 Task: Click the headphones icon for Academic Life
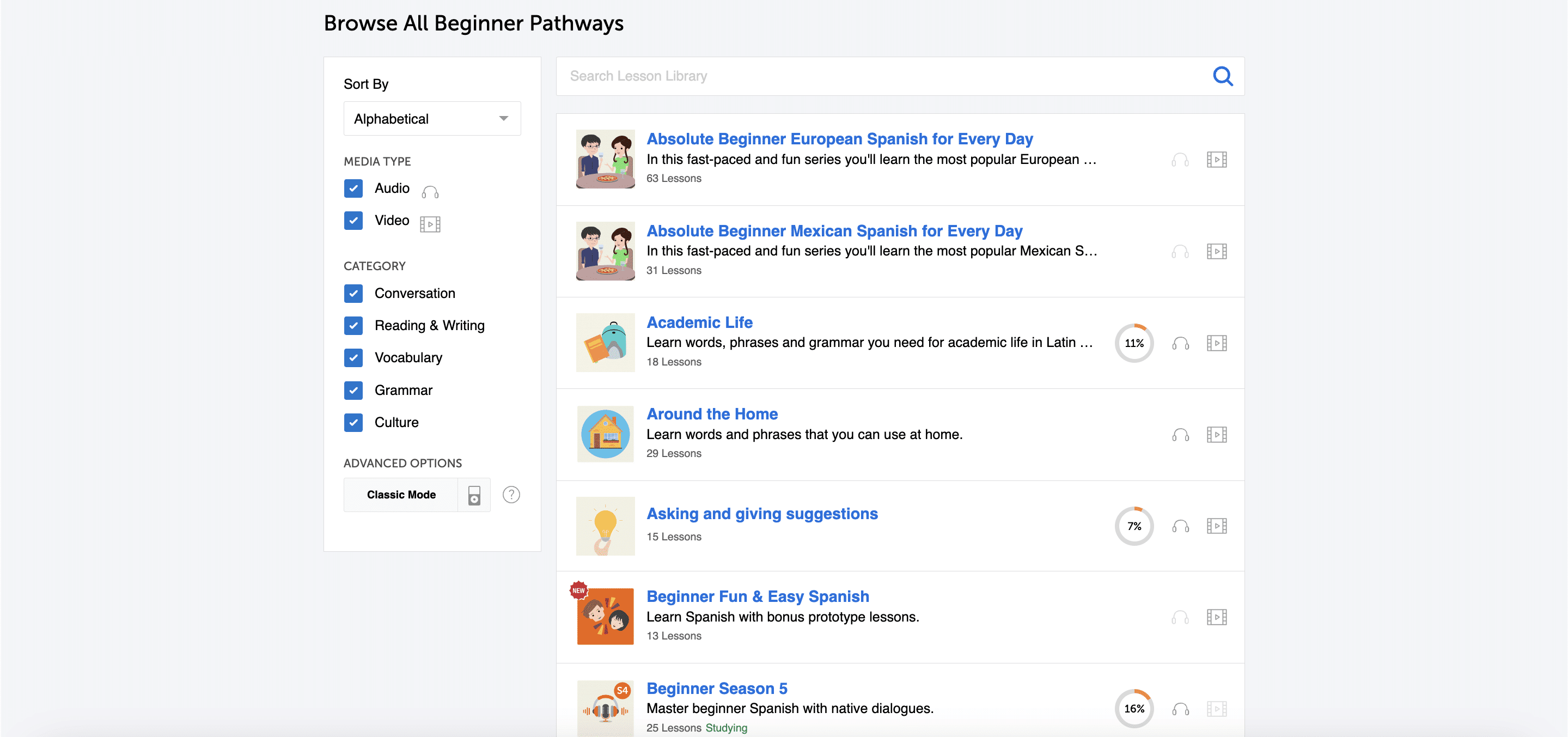click(1180, 343)
